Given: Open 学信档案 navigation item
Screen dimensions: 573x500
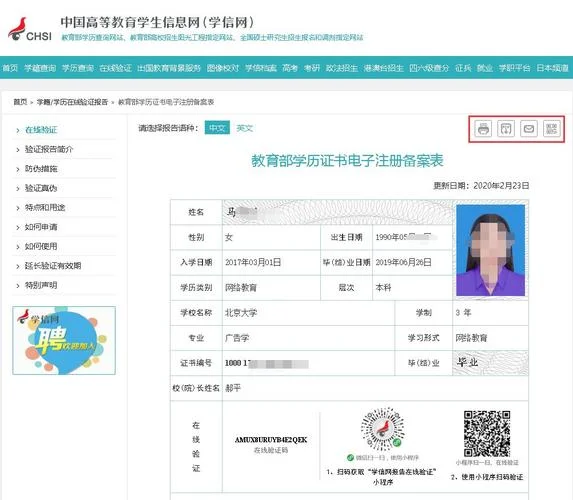Looking at the screenshot, I should [260, 68].
